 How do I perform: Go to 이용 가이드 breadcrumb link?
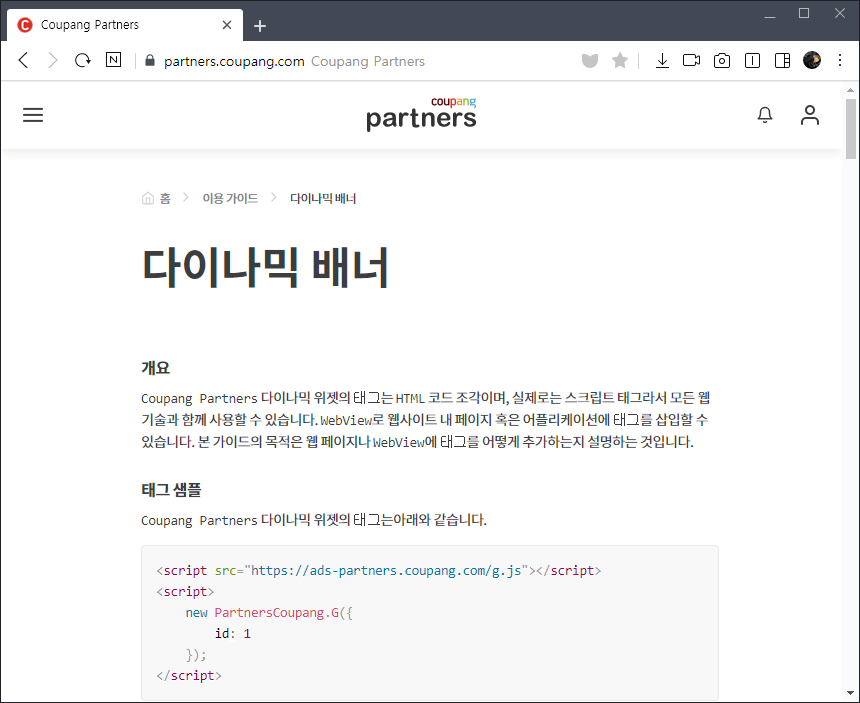click(x=230, y=198)
